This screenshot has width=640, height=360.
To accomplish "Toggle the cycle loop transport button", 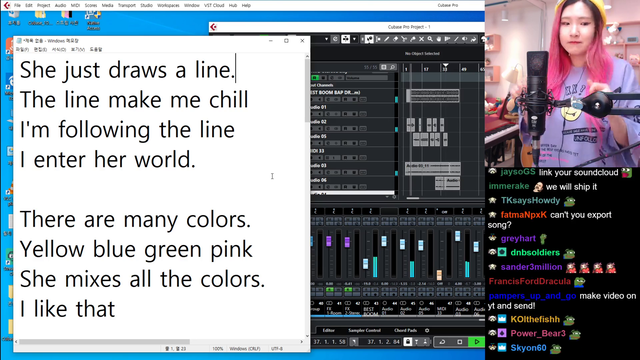I will 442,342.
